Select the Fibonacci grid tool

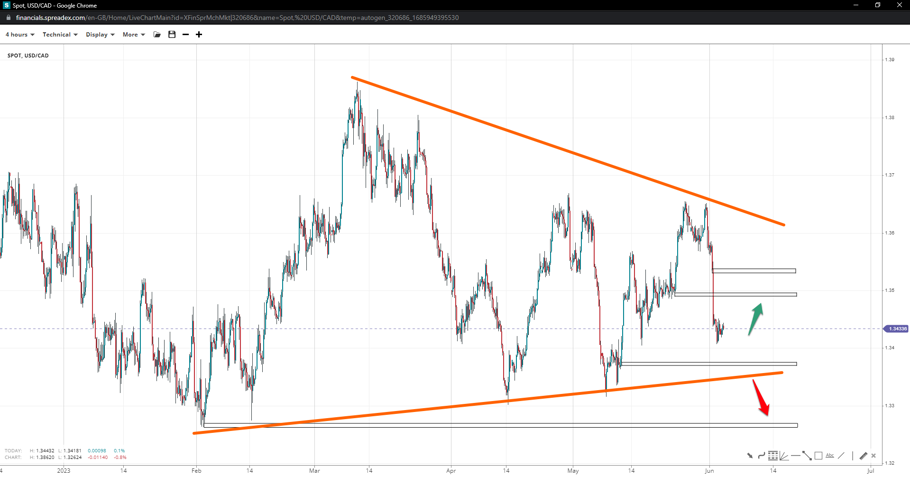[x=773, y=456]
